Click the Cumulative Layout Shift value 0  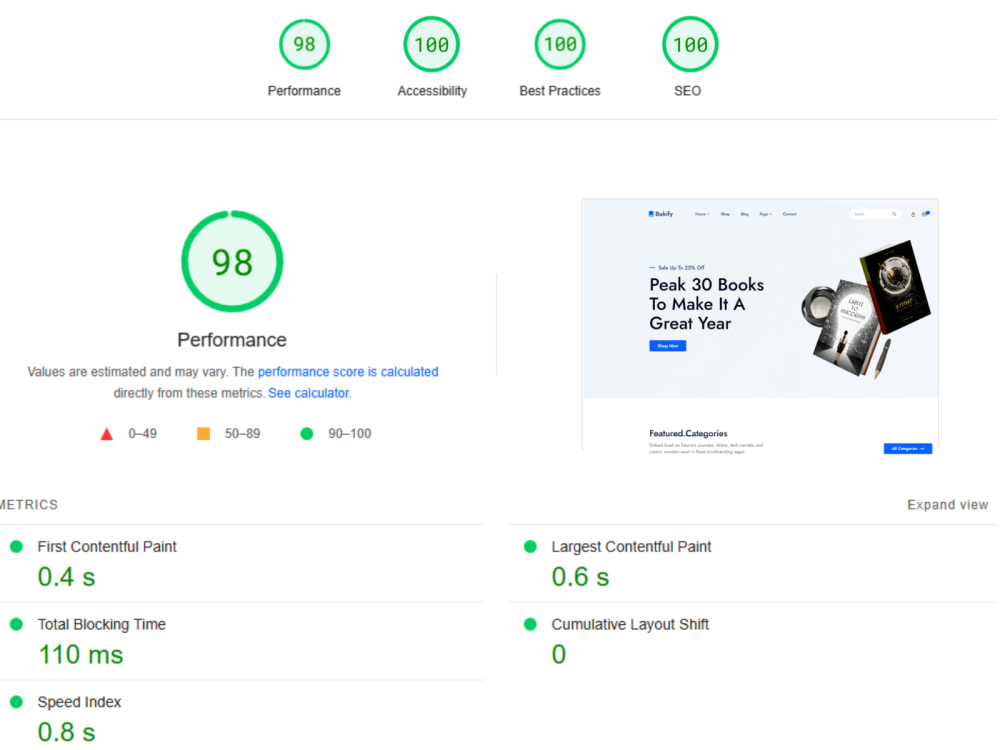559,654
